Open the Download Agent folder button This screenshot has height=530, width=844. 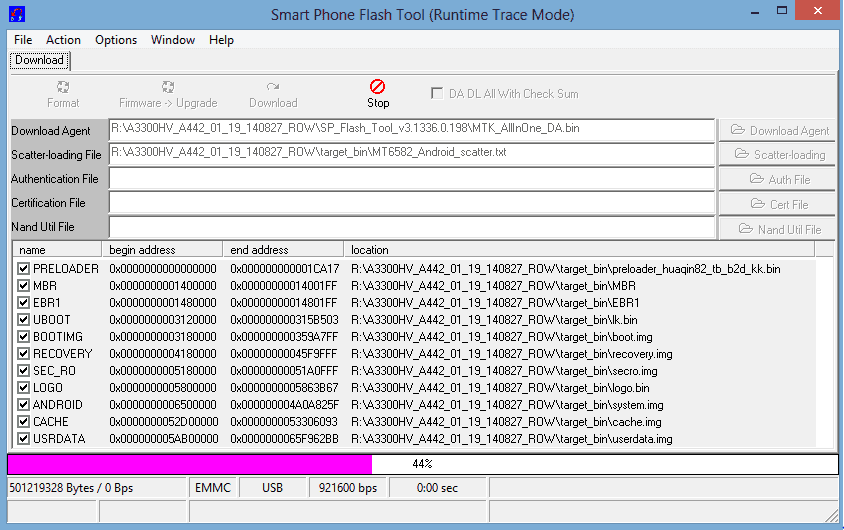pos(776,131)
